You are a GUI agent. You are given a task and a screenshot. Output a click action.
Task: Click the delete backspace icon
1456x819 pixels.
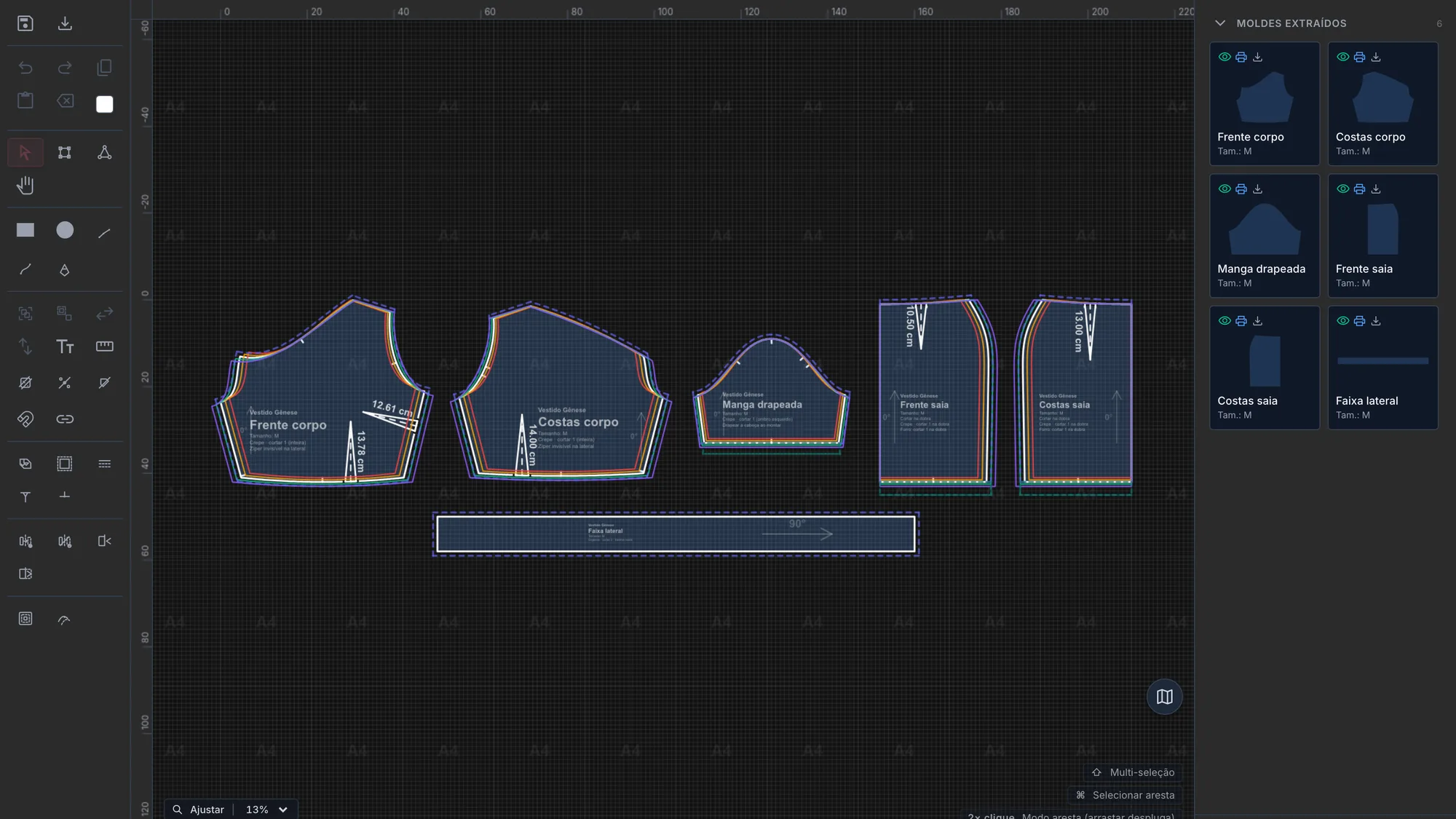click(x=65, y=100)
